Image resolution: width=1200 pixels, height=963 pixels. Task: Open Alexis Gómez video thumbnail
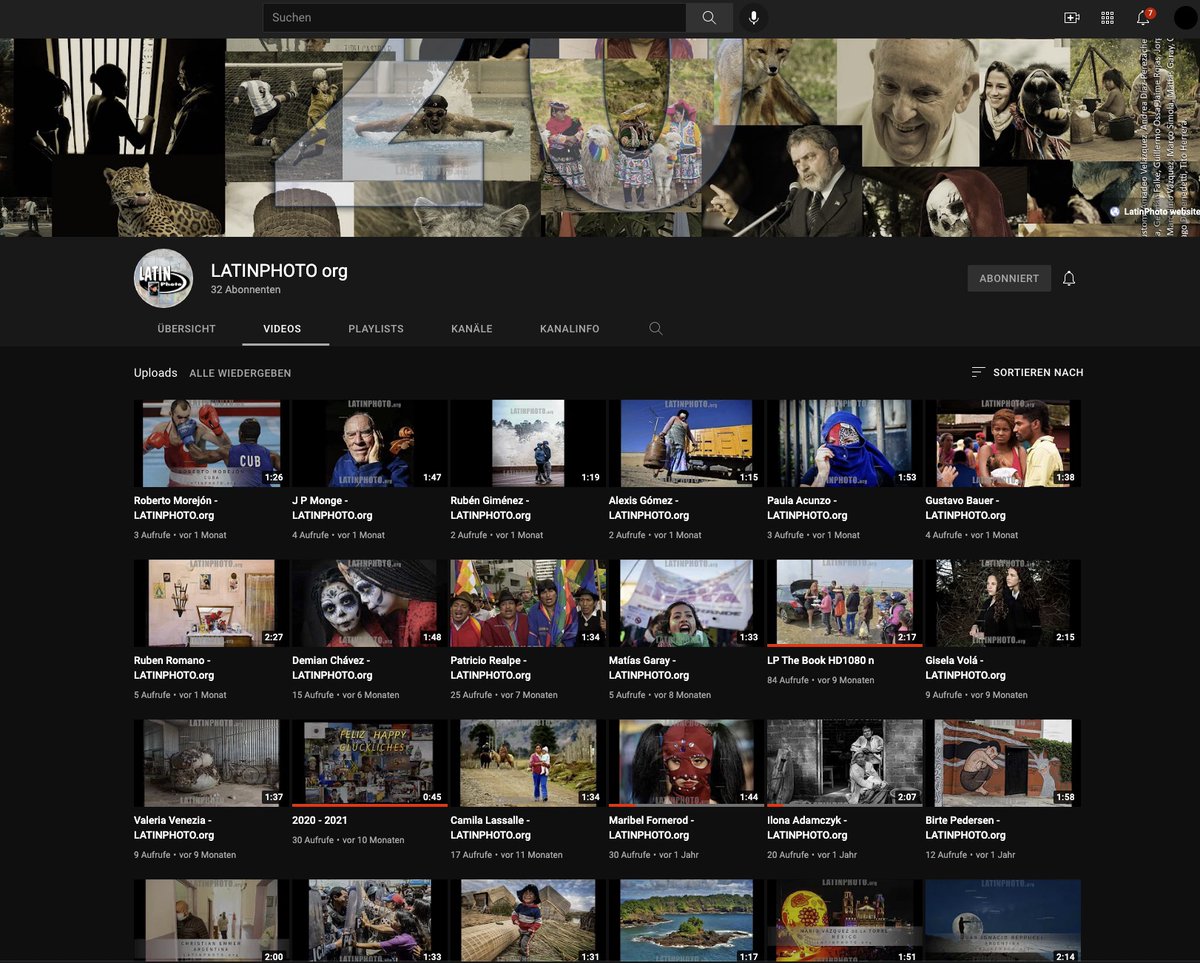(x=686, y=443)
